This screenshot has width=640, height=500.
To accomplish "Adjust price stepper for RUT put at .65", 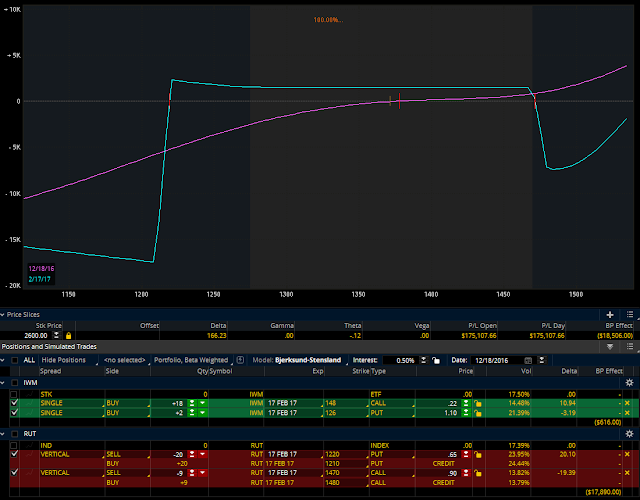I will [x=466, y=454].
